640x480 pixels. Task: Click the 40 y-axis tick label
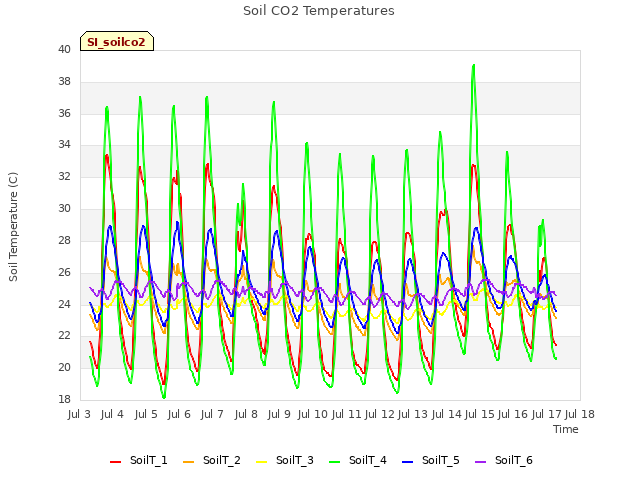tap(64, 50)
